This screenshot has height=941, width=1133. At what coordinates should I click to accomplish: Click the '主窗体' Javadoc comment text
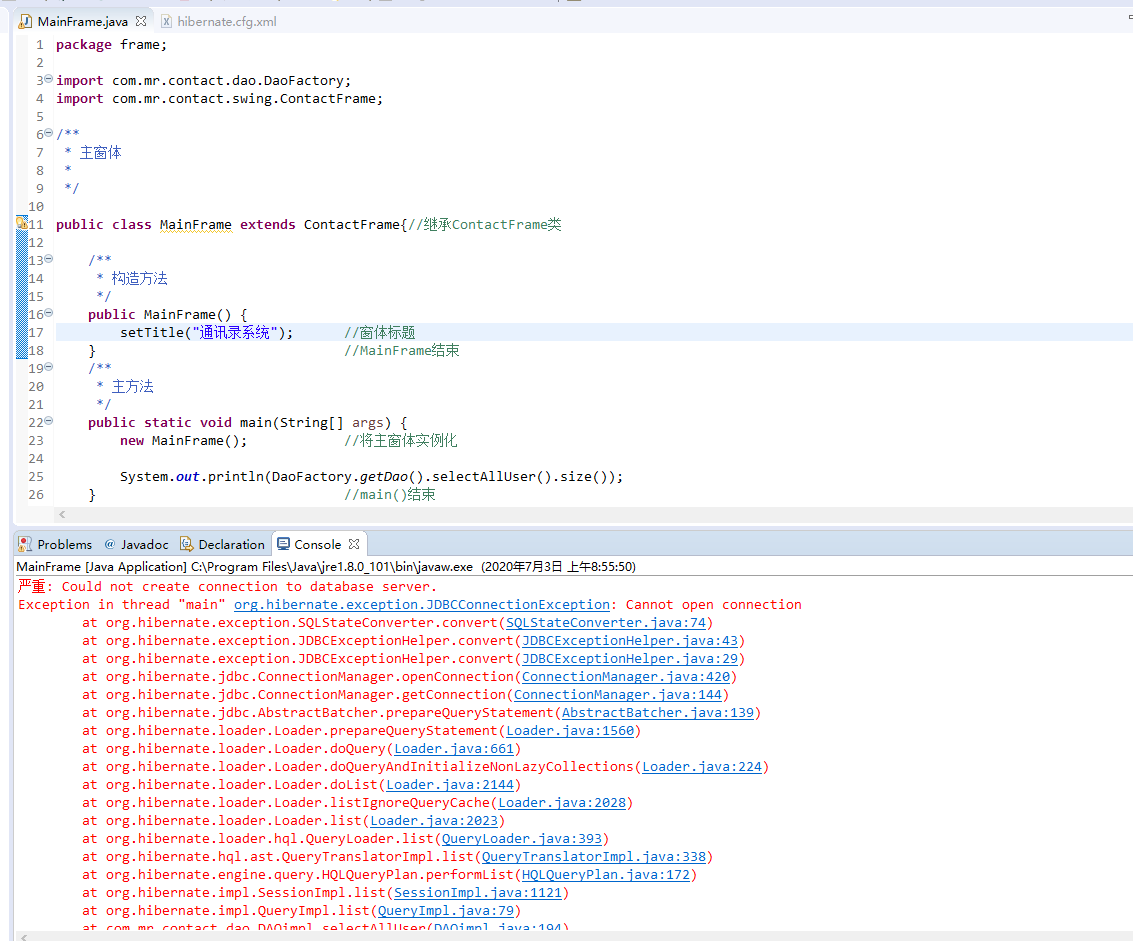tap(100, 152)
